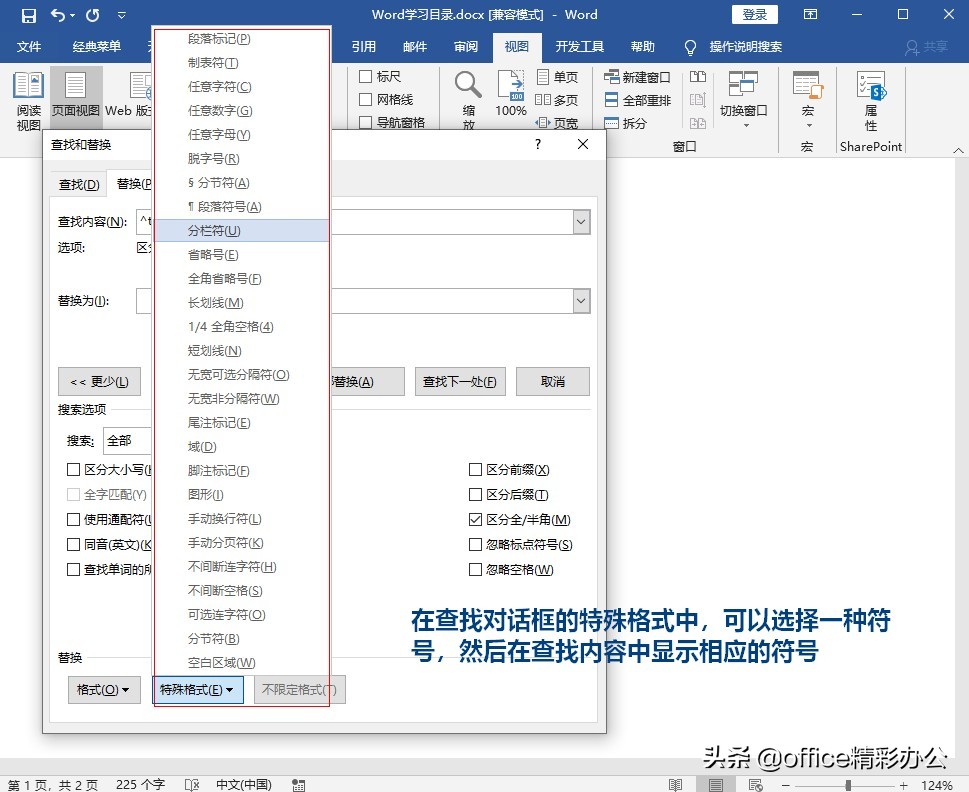Viewport: 969px width, 792px height.
Task: Switch to the 开发工具 ribbon tab
Action: pos(579,46)
